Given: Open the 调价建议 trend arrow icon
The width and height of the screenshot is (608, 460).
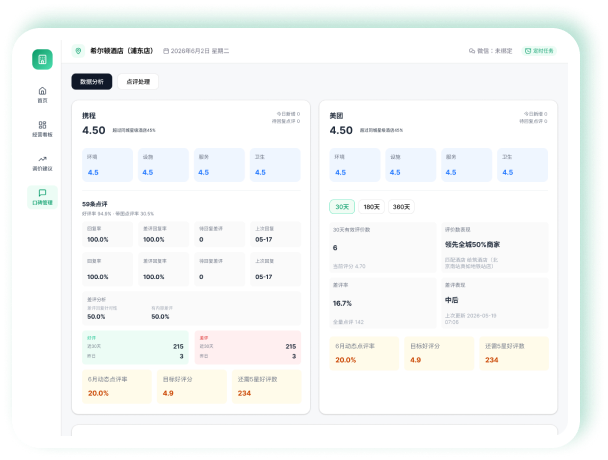Looking at the screenshot, I should coord(42,159).
